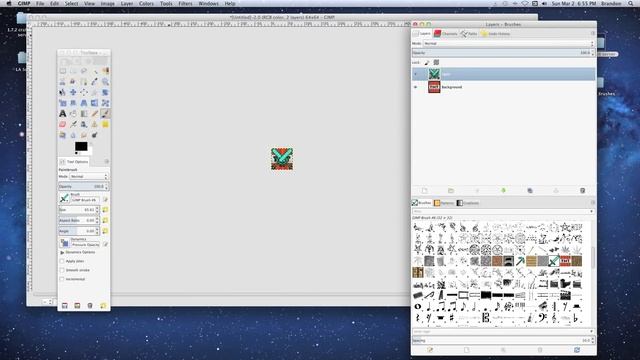
Task: Click the anchor layer icon
Action: [556, 191]
